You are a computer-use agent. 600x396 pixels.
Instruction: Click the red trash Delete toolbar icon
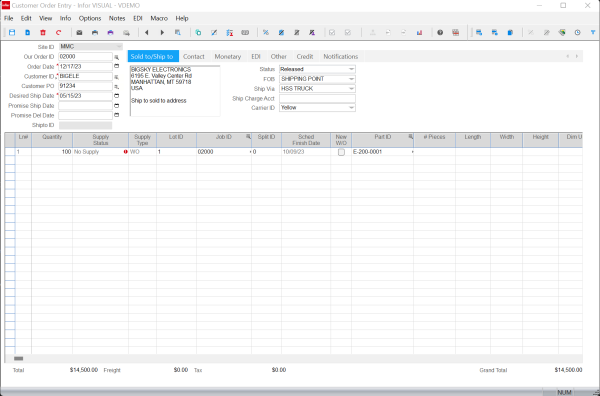pos(43,33)
